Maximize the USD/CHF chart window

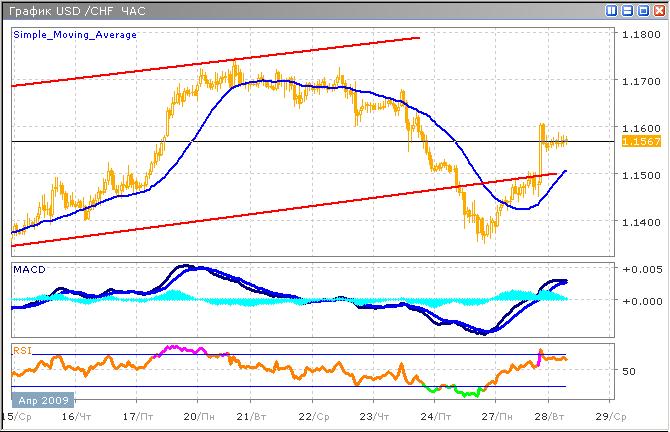pyautogui.click(x=643, y=10)
